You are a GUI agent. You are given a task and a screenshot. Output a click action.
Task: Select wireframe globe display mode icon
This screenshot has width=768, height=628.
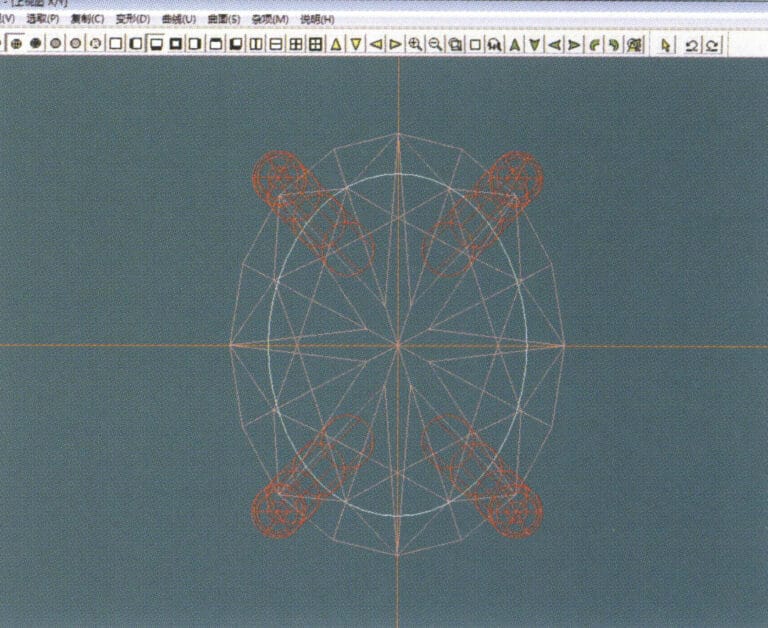pyautogui.click(x=16, y=44)
